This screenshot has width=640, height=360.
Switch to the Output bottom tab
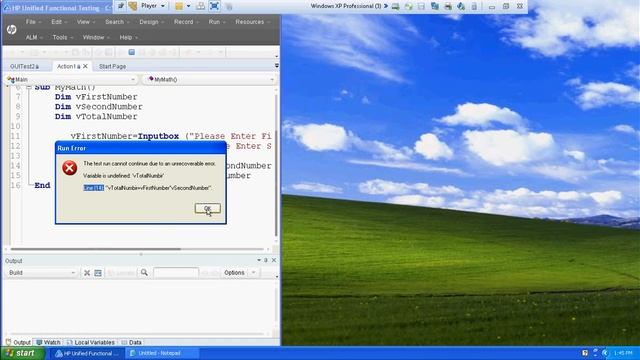(18, 342)
